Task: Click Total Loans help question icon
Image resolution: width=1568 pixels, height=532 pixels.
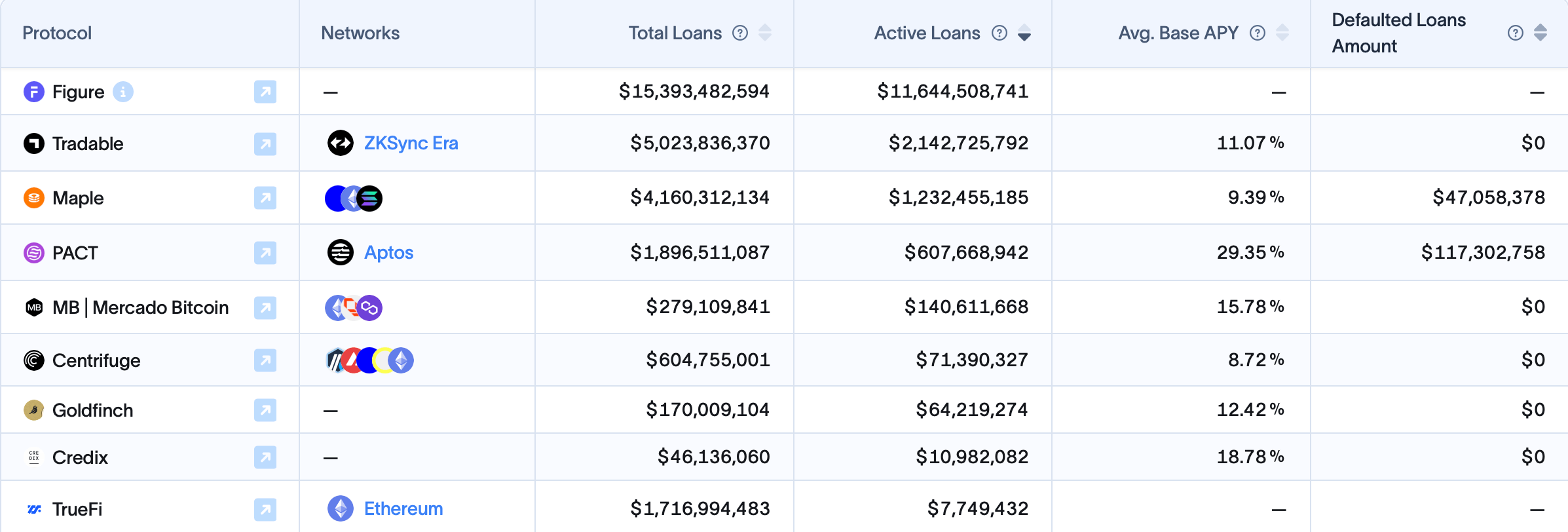Action: pyautogui.click(x=740, y=33)
